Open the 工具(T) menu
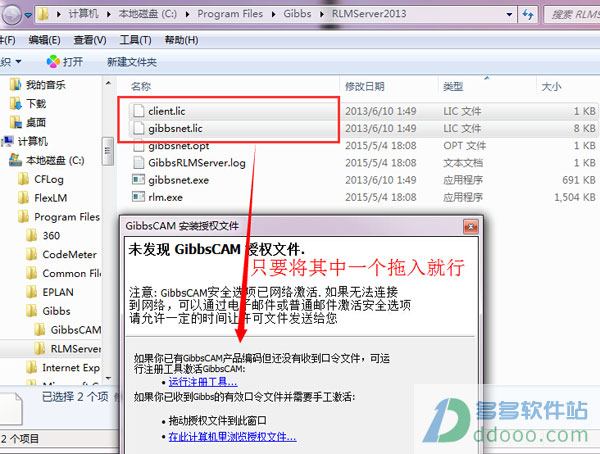 click(x=135, y=40)
